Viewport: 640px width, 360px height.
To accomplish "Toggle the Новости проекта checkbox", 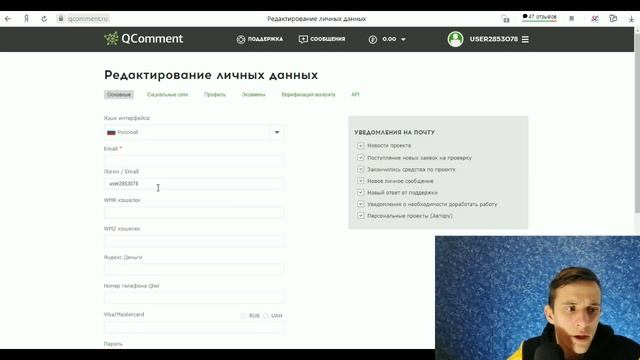I will click(x=360, y=145).
